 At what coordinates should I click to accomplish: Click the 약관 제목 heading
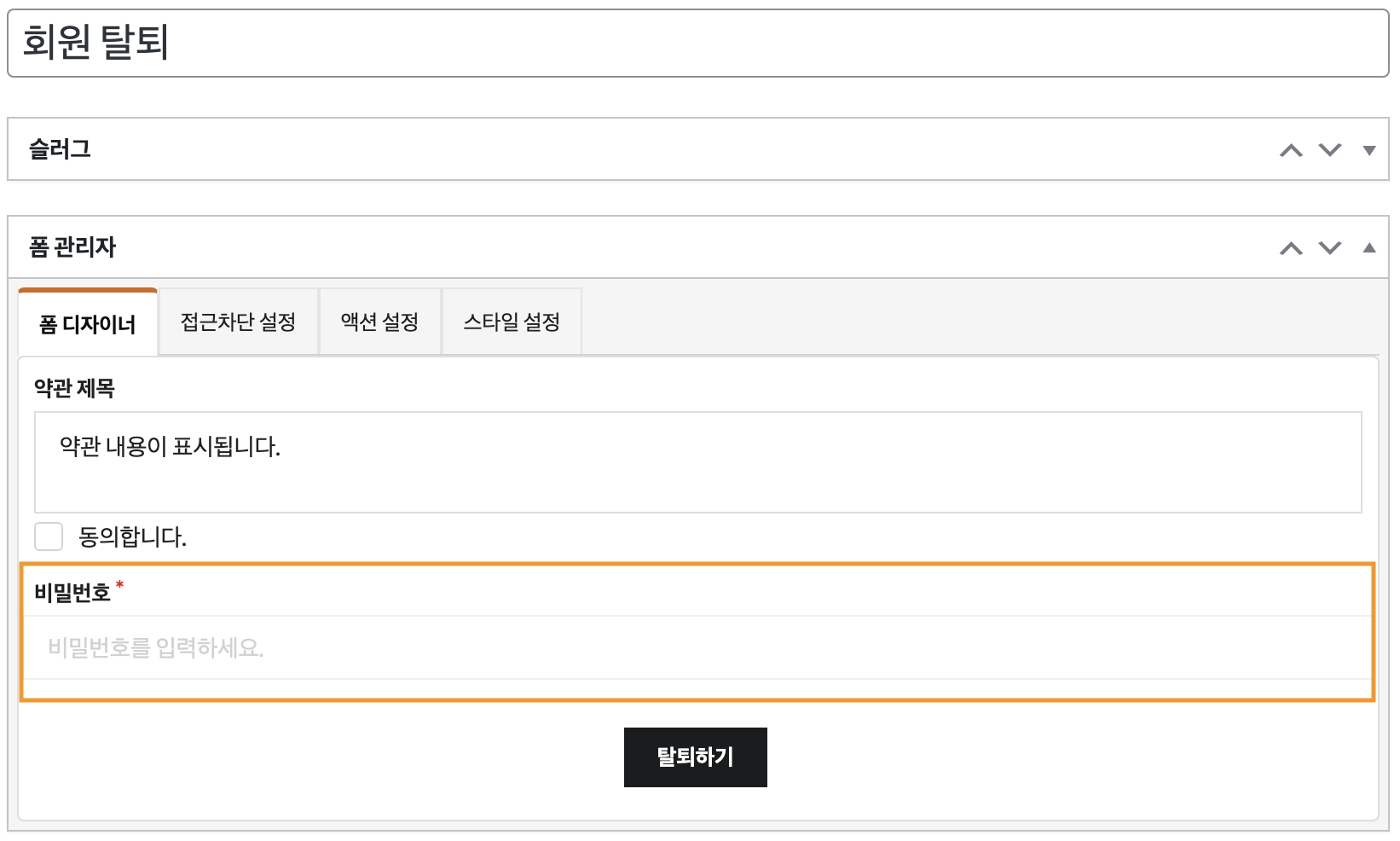pos(74,388)
